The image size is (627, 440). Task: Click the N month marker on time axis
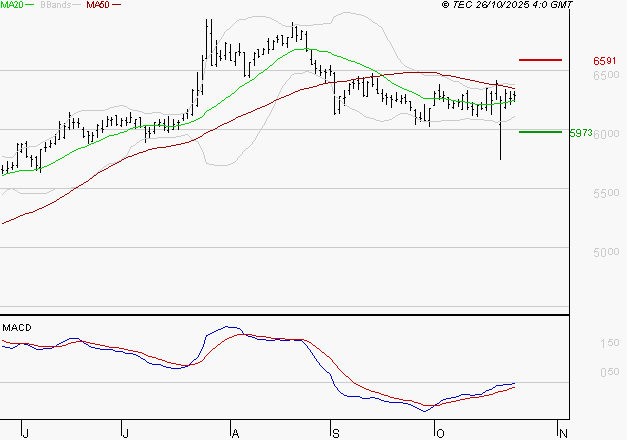pos(563,433)
